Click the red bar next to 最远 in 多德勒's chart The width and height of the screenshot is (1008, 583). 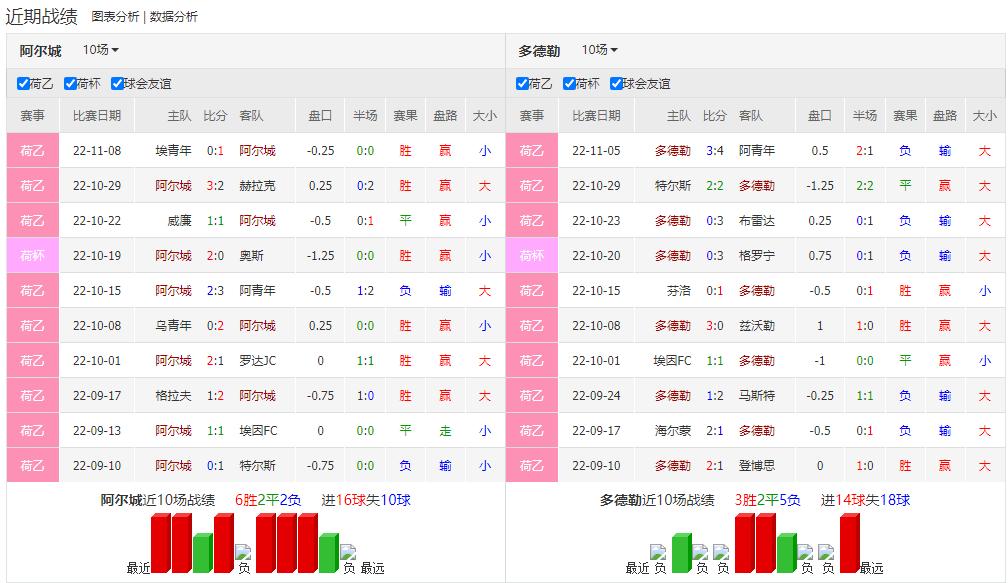848,545
